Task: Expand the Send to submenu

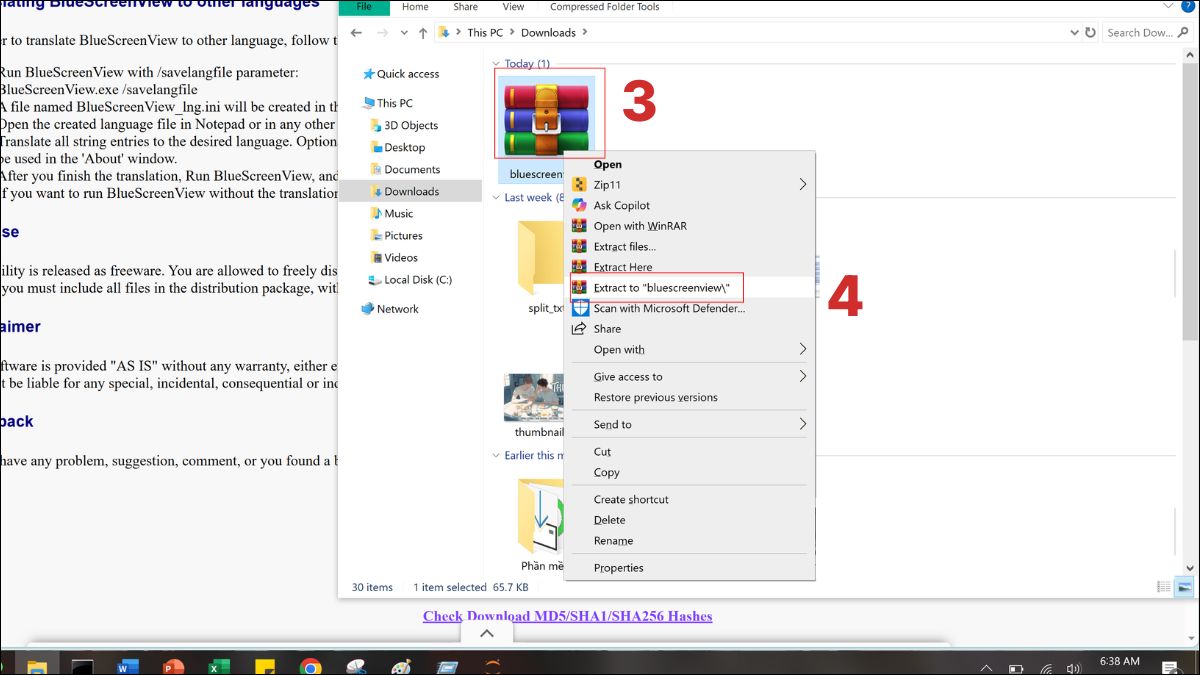Action: 803,424
